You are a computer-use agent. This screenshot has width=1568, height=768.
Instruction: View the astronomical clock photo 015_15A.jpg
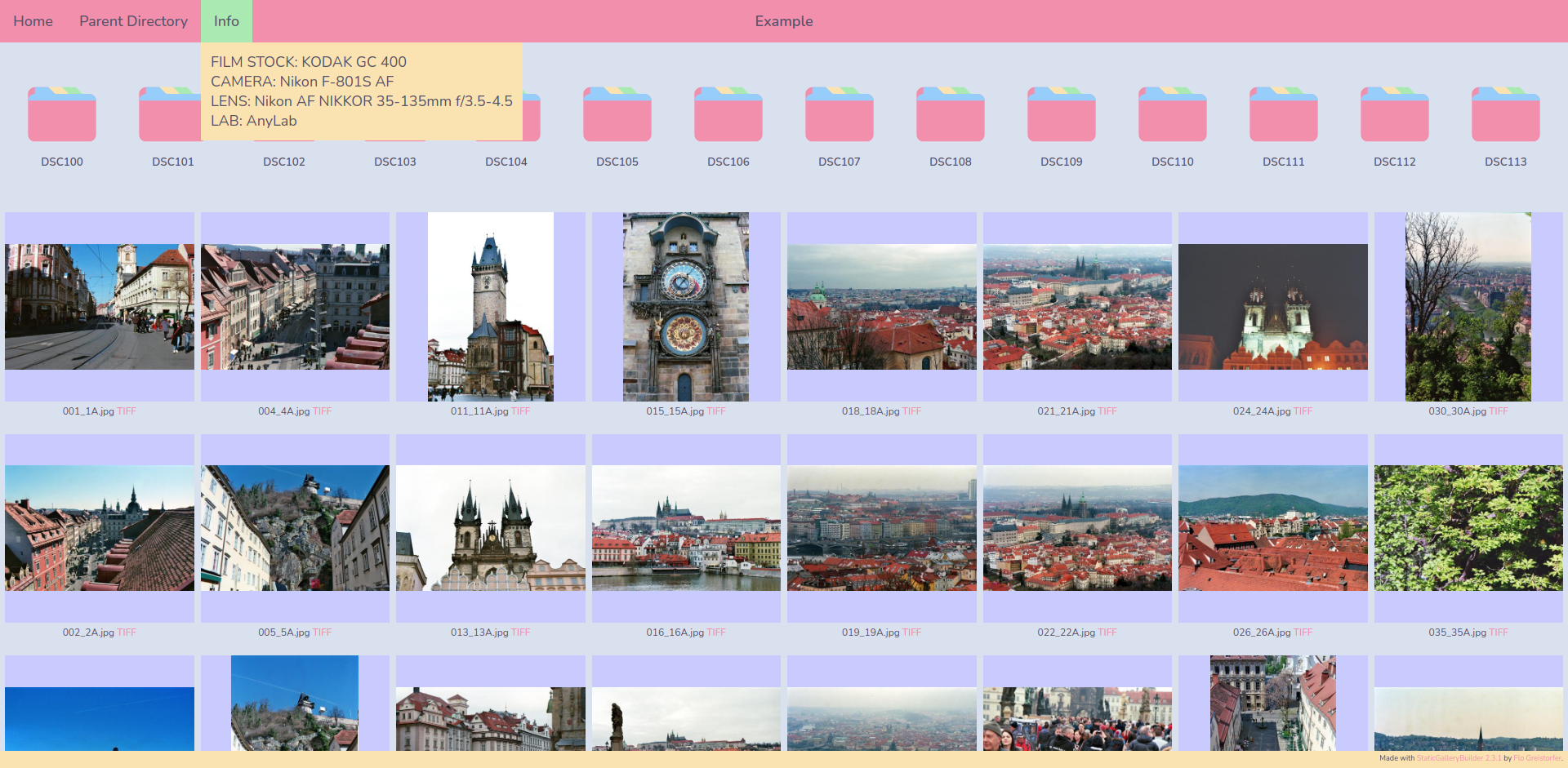686,307
